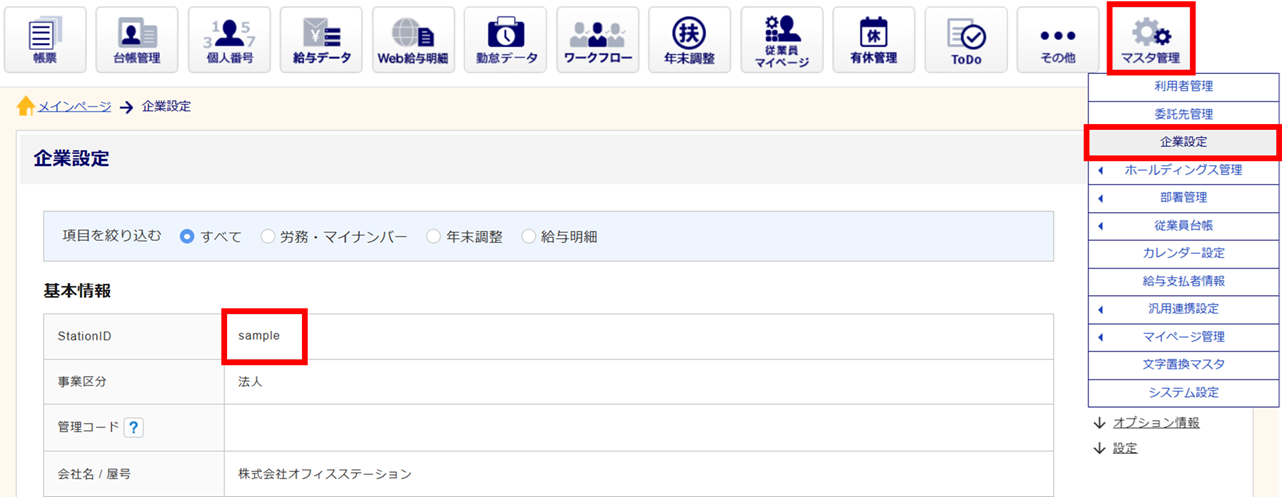
Task: Select the すべて radio button
Action: click(x=187, y=237)
